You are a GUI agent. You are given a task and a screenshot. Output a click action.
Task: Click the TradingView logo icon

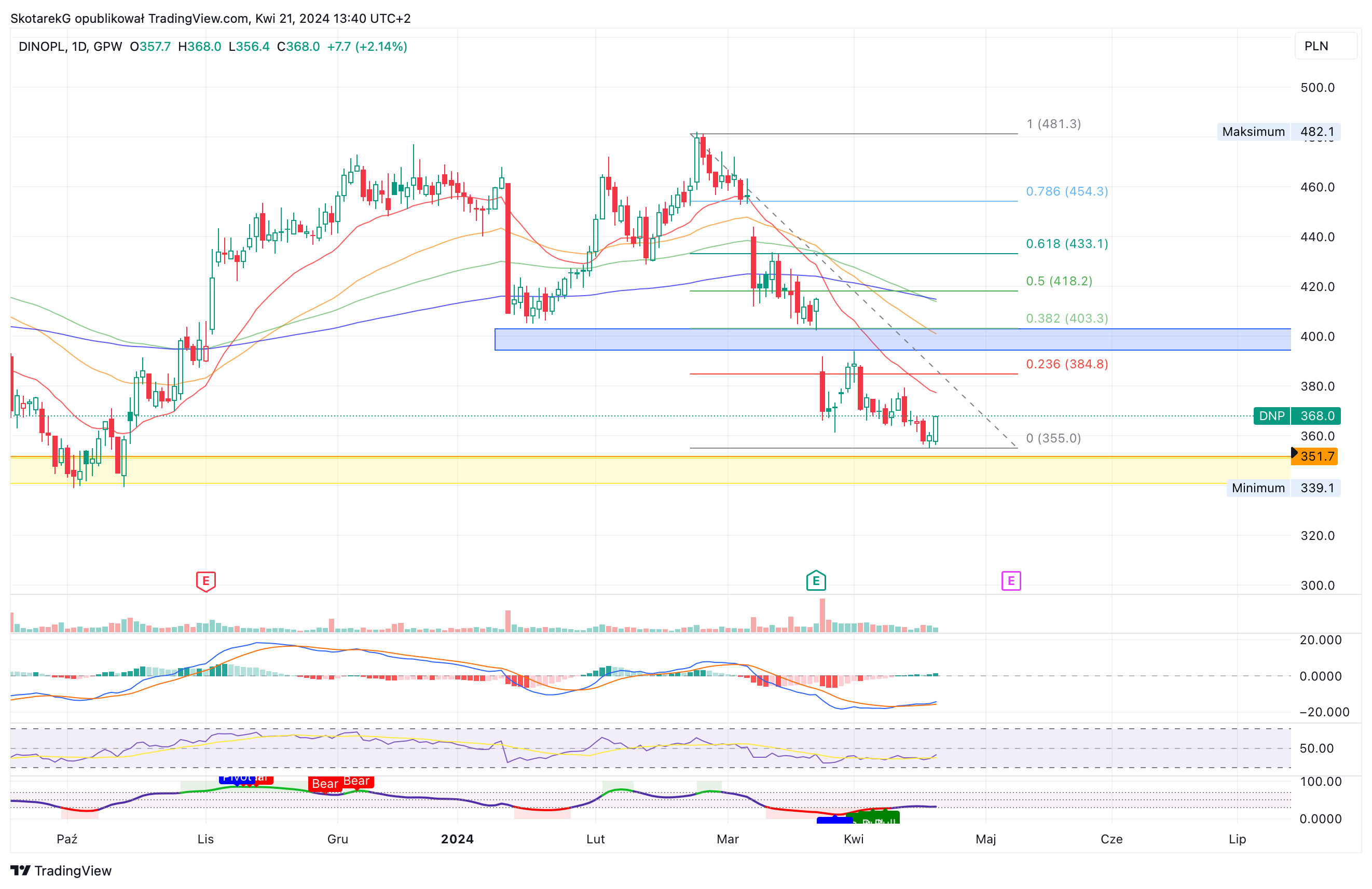click(x=20, y=870)
